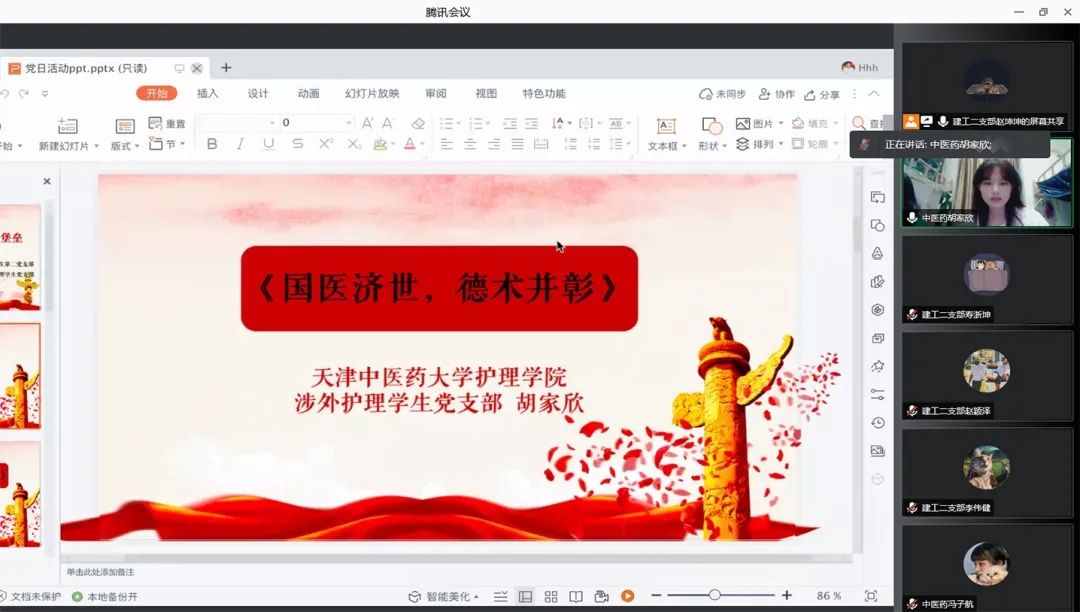Screen dimensions: 1080x612
Task: Click the zoom out minus button
Action: tap(656, 595)
